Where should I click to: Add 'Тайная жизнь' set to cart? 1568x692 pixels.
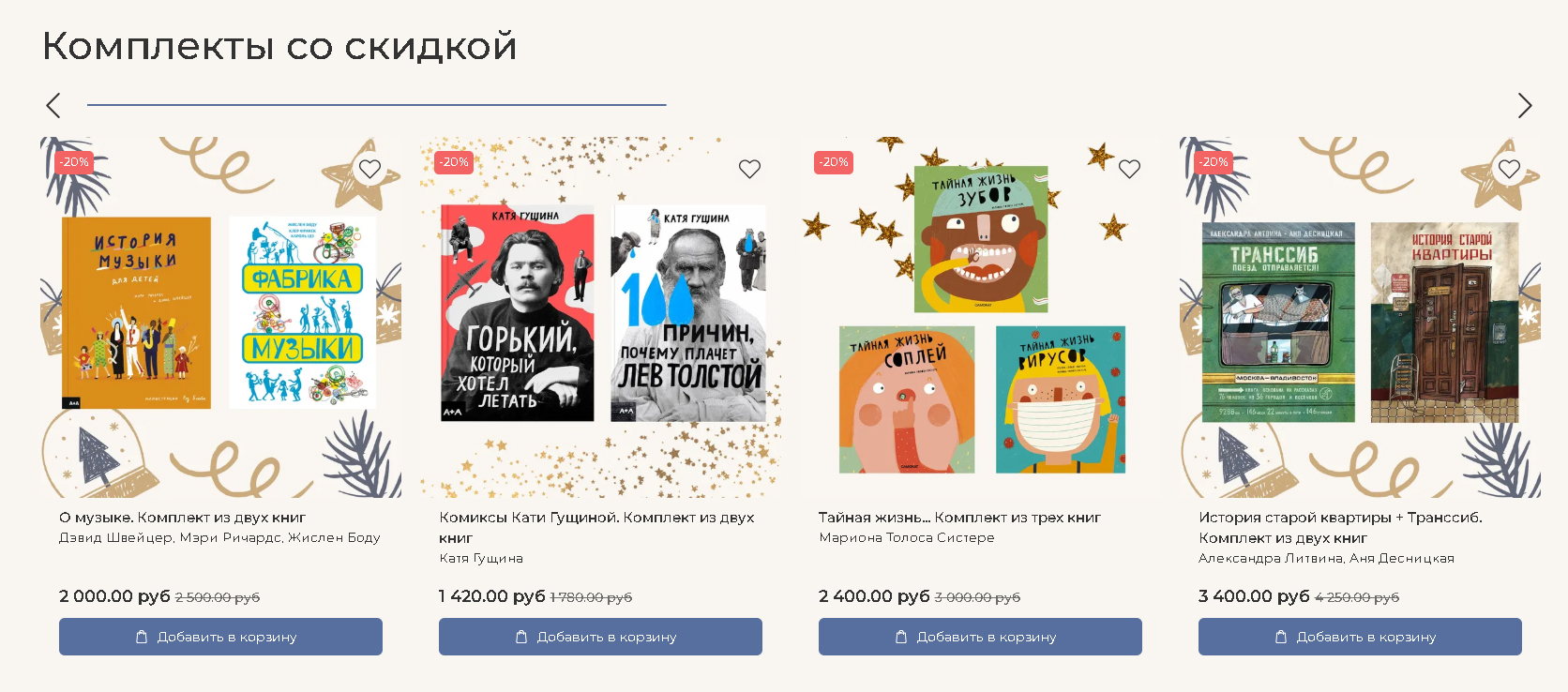pos(980,637)
